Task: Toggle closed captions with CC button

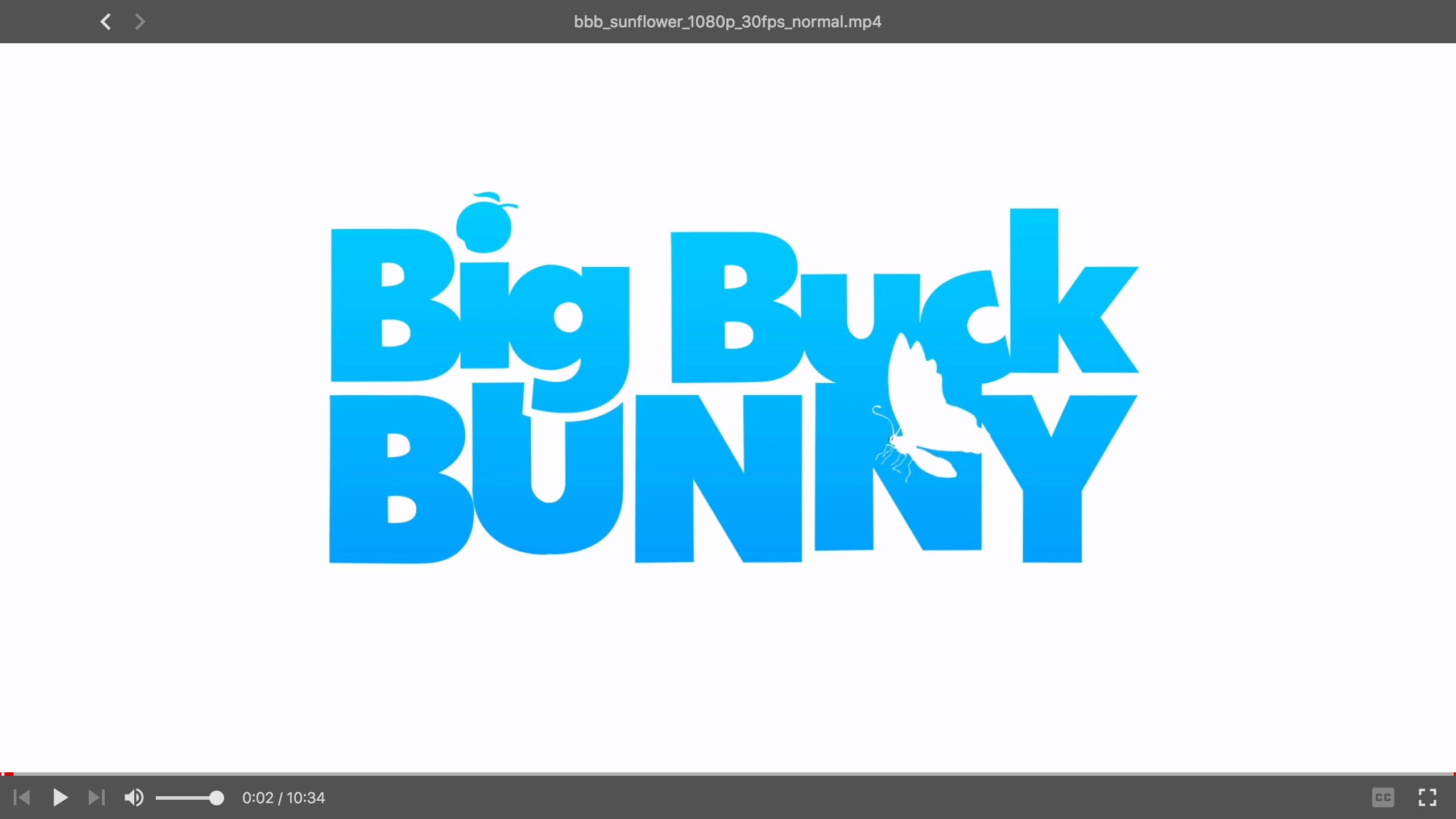Action: pyautogui.click(x=1383, y=797)
